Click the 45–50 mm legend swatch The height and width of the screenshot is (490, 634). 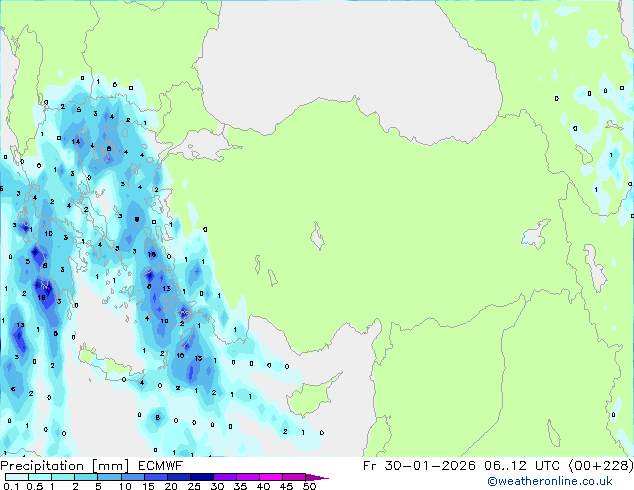click(294, 477)
